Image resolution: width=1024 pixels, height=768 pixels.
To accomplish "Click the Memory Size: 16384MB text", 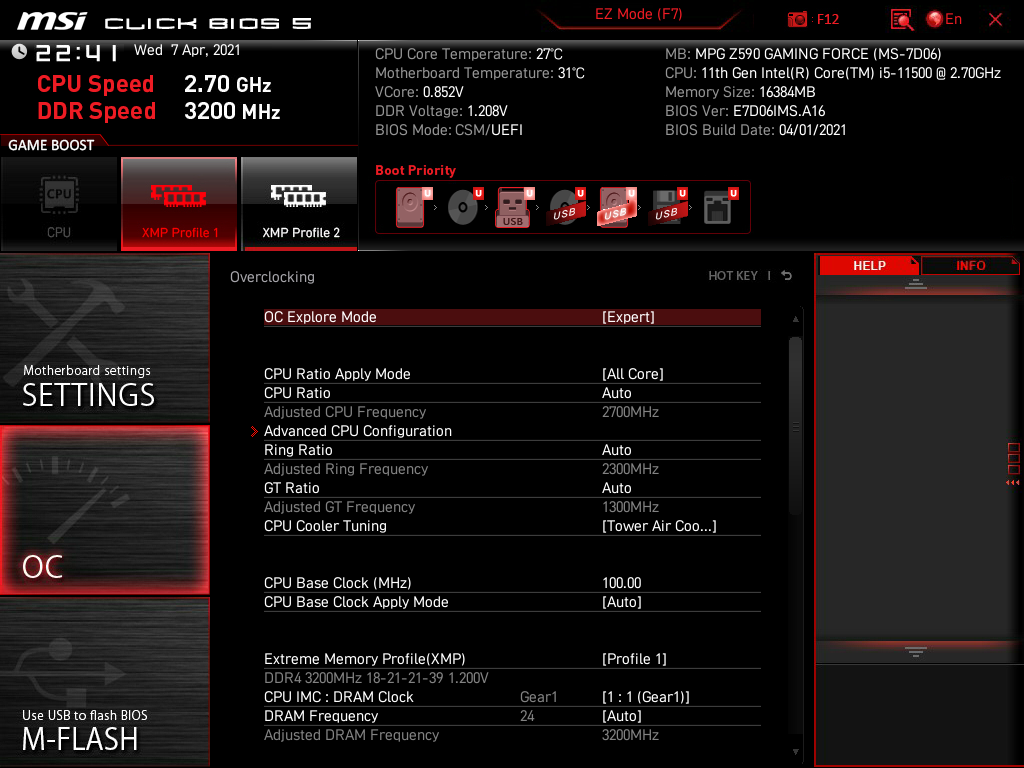I will tap(740, 92).
